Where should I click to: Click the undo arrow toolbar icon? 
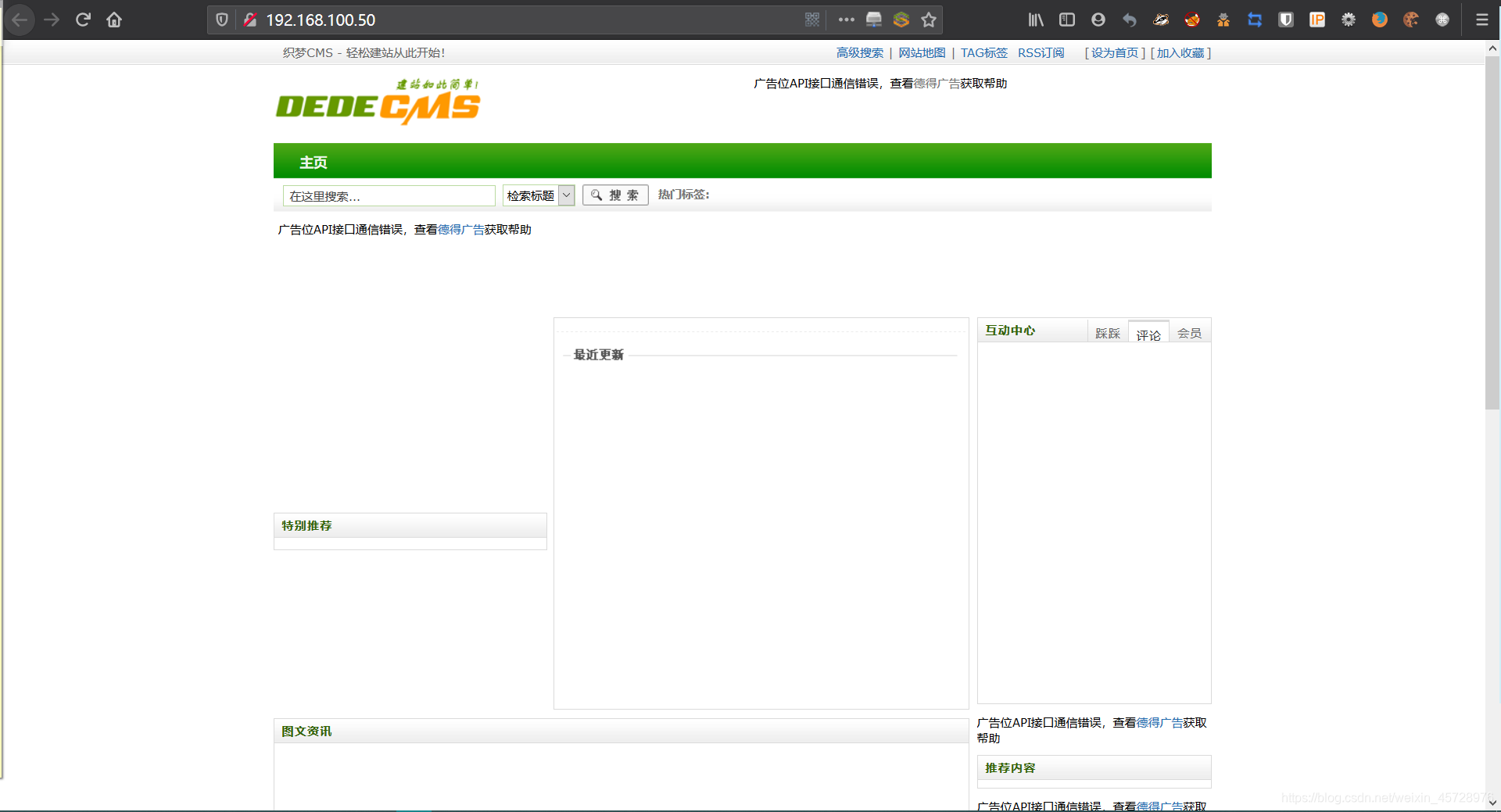click(1130, 20)
